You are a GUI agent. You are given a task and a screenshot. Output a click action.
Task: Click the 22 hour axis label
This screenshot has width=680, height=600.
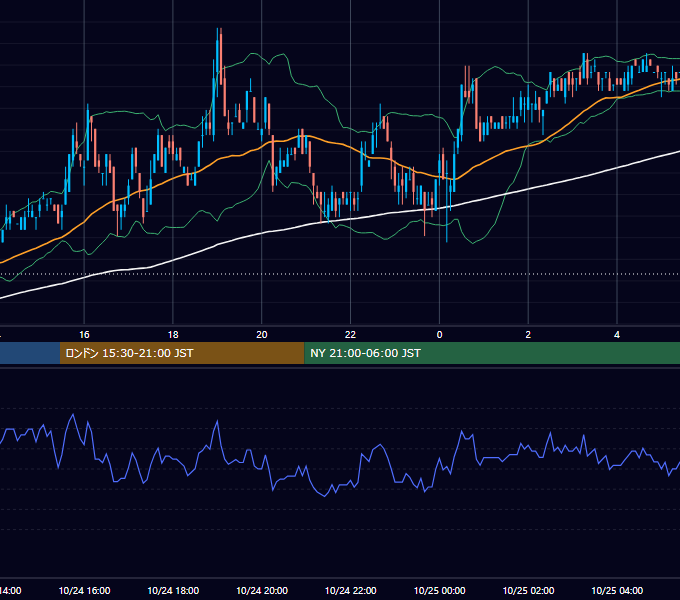[x=350, y=335]
